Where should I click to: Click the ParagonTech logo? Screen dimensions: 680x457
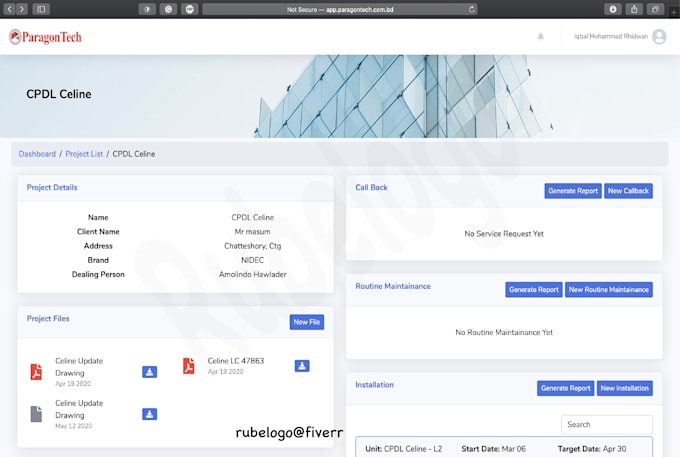point(45,37)
